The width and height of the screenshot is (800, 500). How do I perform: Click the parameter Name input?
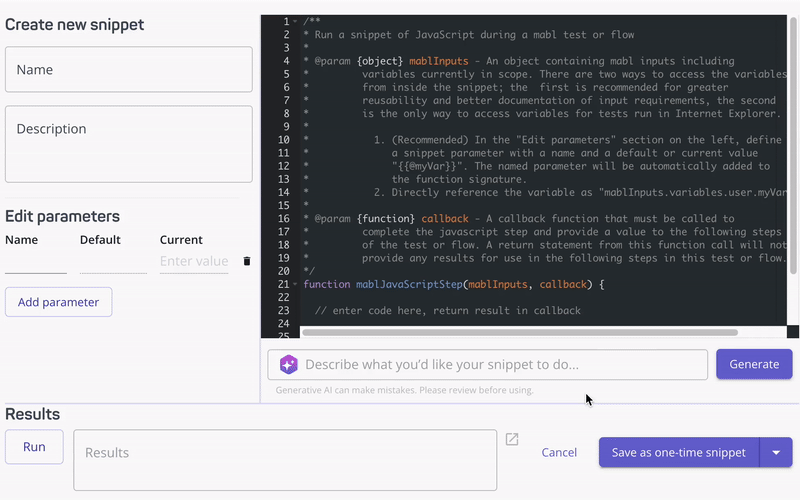[x=36, y=262]
